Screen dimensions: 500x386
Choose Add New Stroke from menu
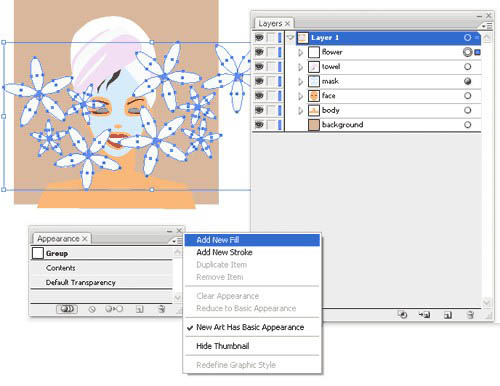(252, 252)
